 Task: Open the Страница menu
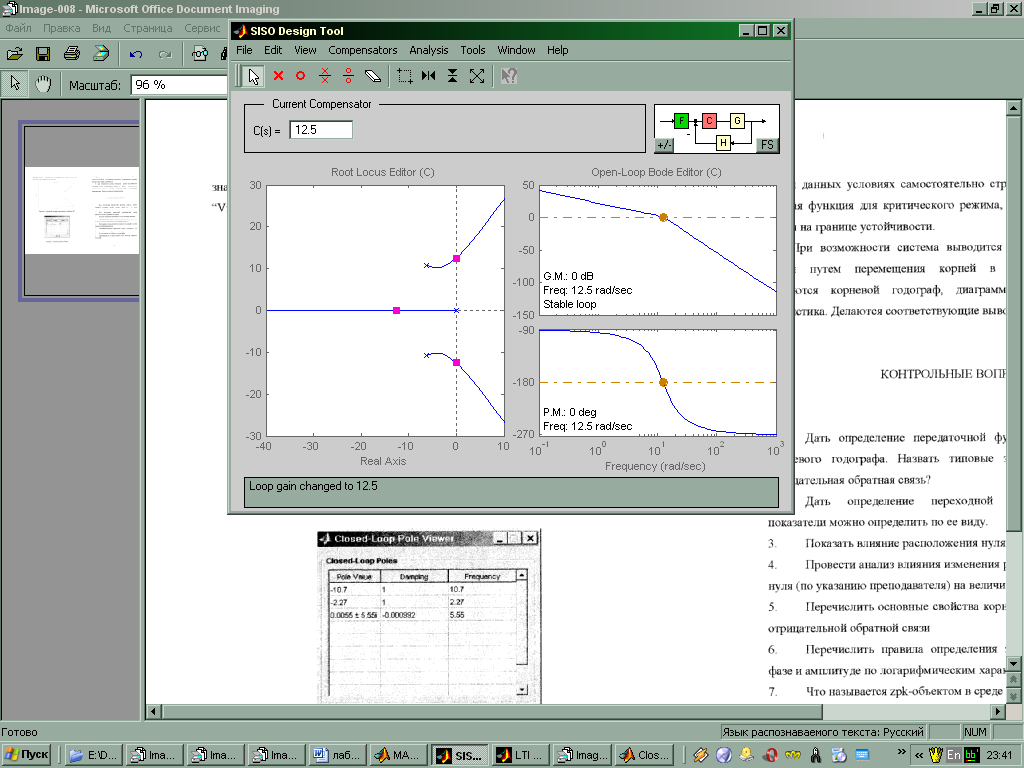pyautogui.click(x=148, y=28)
